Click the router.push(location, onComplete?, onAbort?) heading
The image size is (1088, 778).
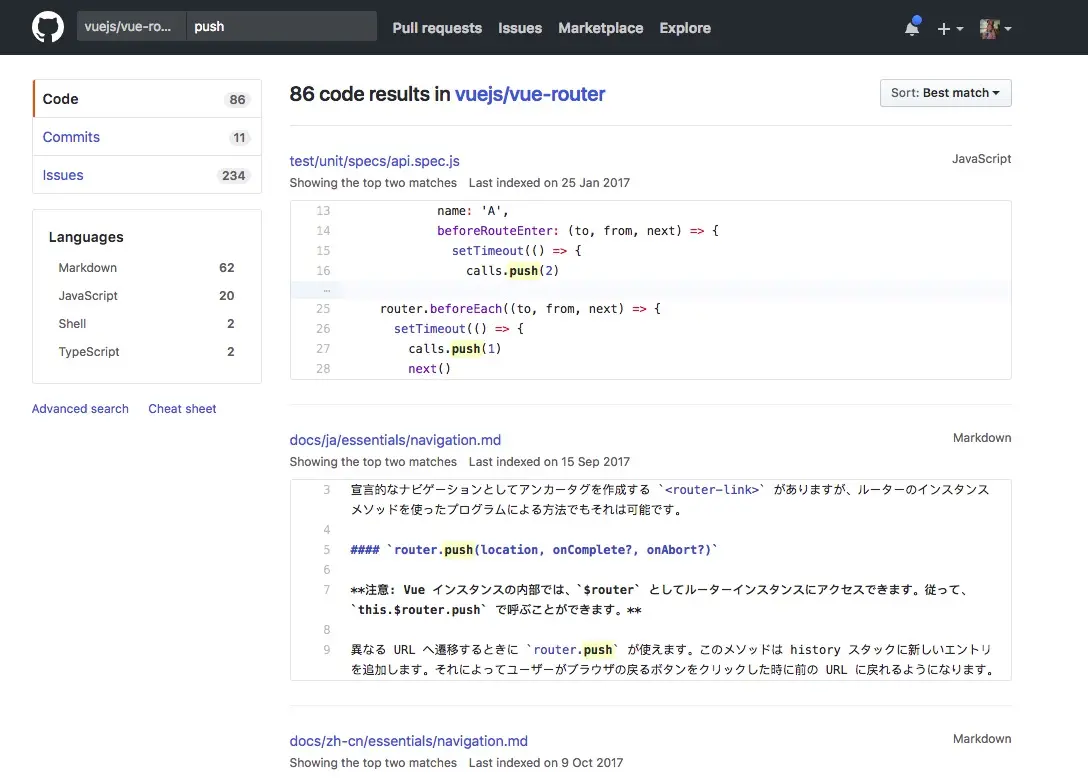[x=534, y=550]
